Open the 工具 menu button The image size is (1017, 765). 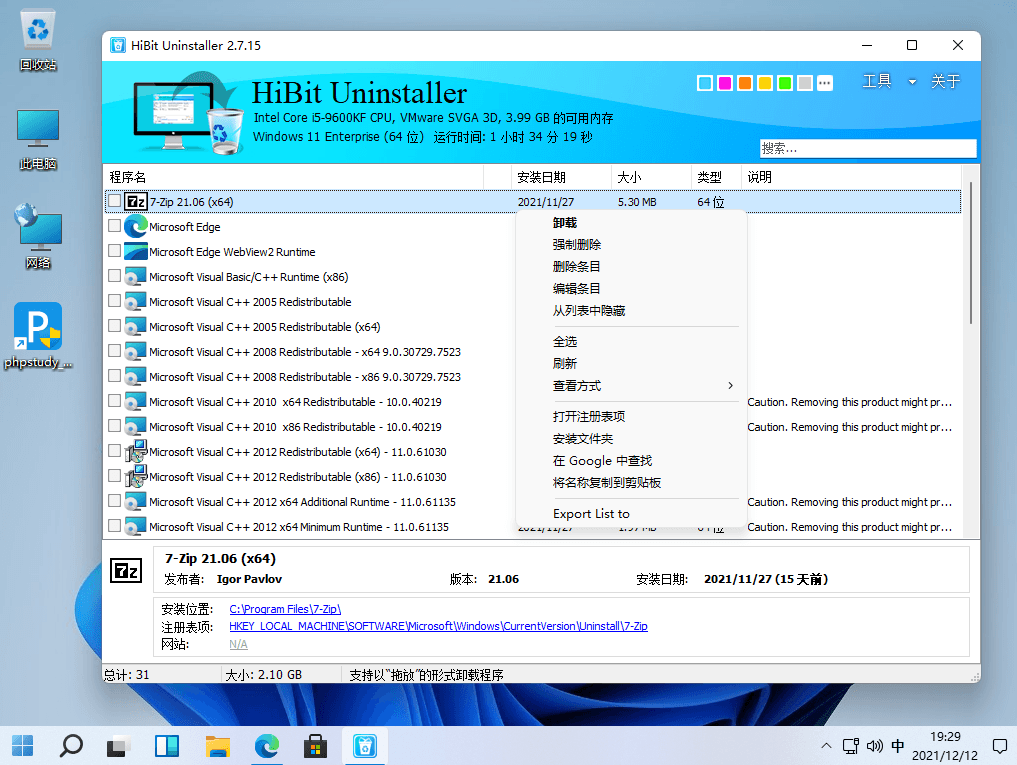click(x=877, y=82)
